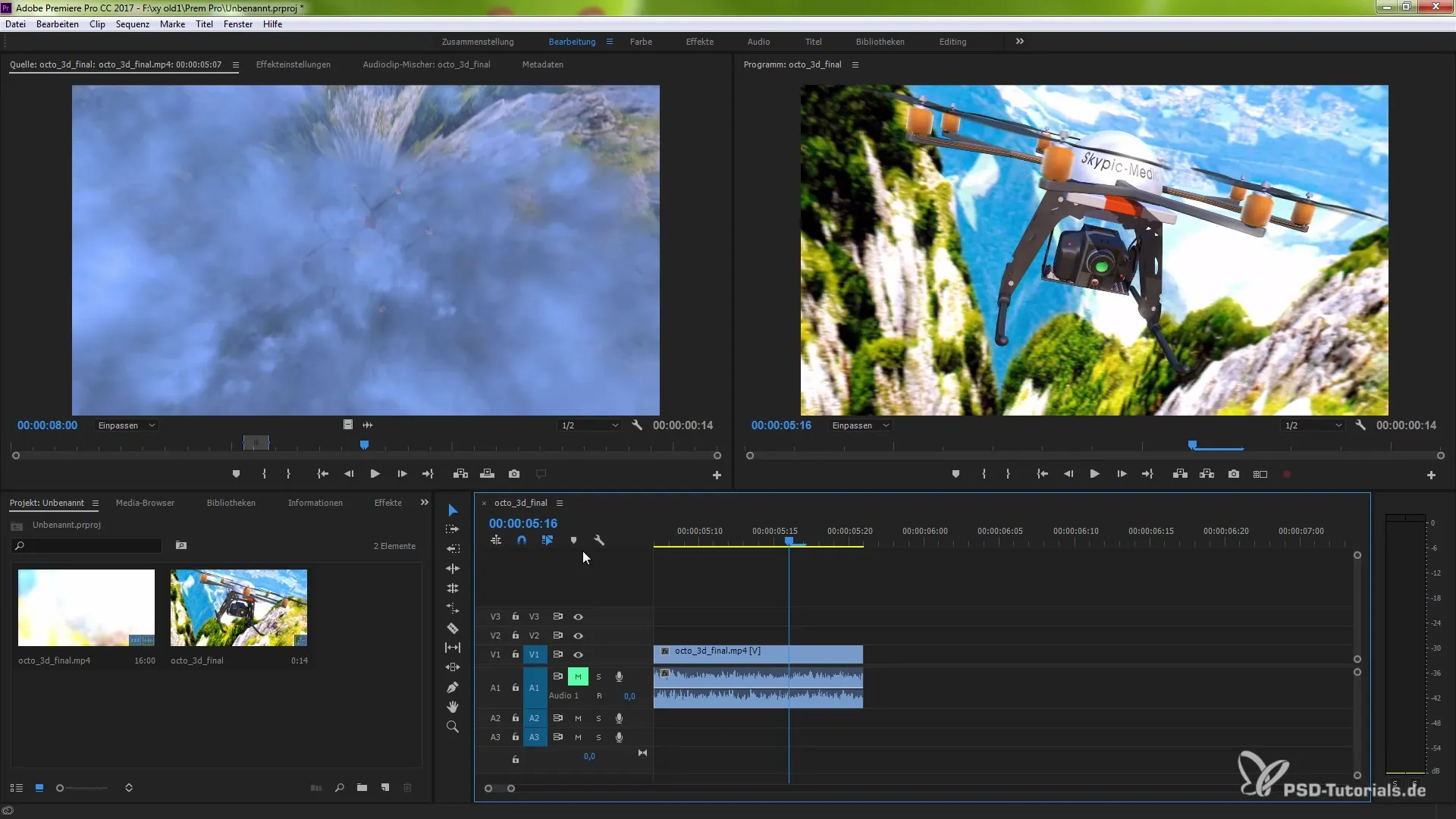1456x819 pixels.
Task: Enable voice-over record on A1
Action: [619, 676]
